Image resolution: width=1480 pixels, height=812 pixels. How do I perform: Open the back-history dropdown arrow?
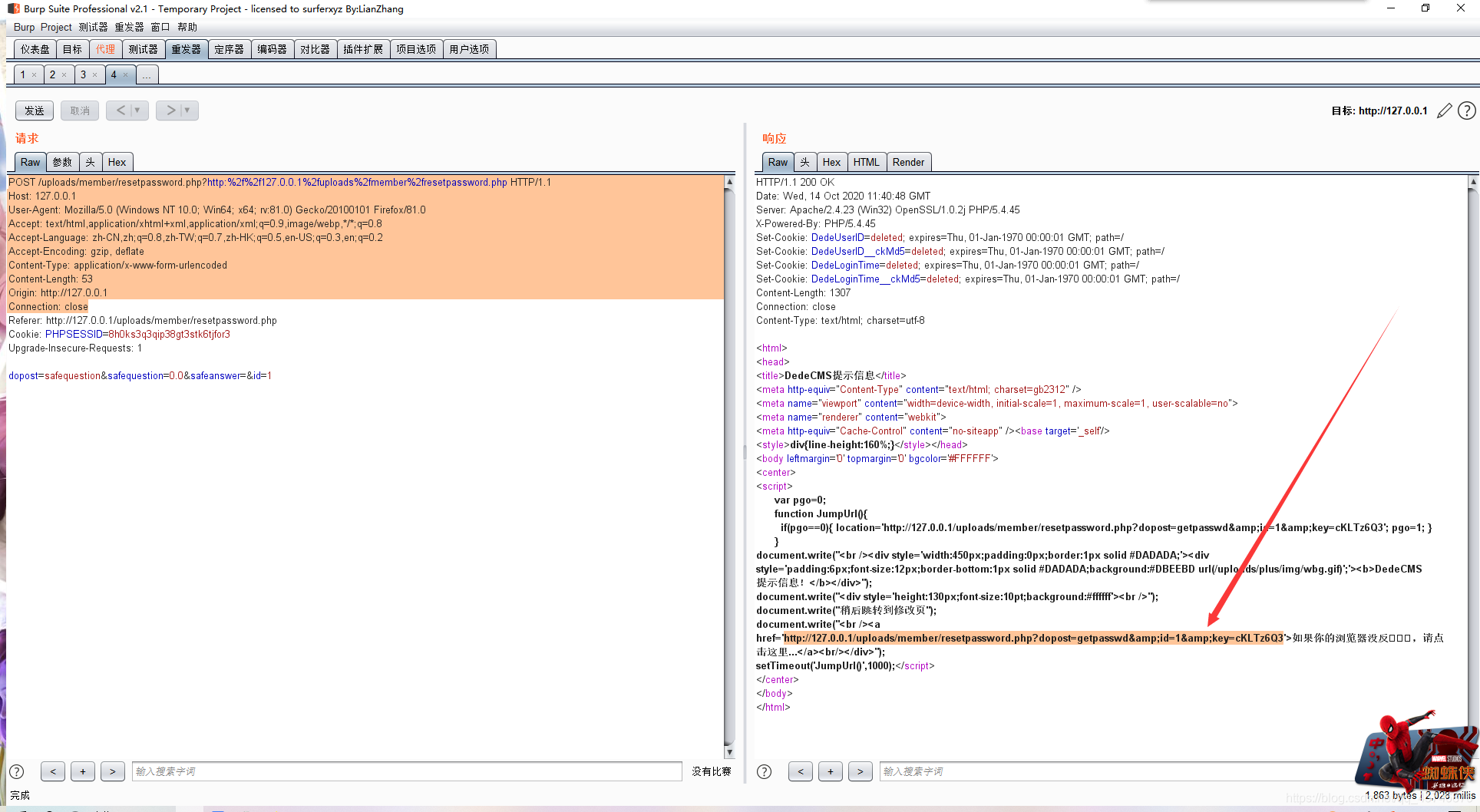tap(139, 111)
